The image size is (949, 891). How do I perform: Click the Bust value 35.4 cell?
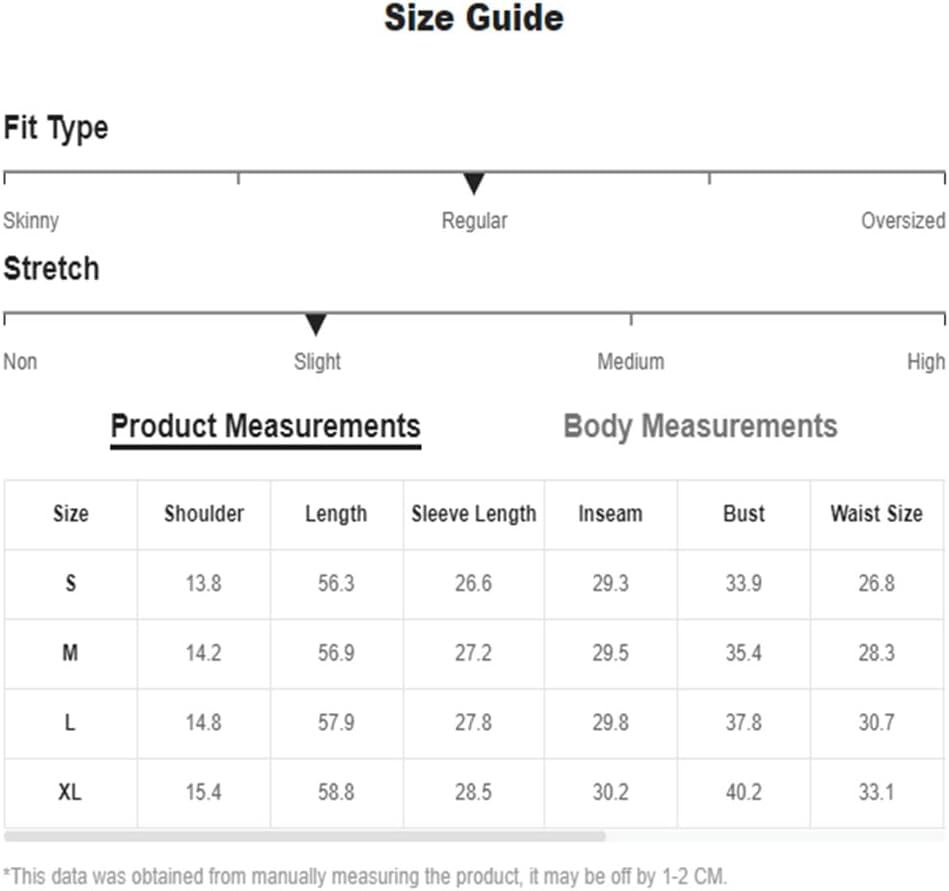[x=743, y=653]
